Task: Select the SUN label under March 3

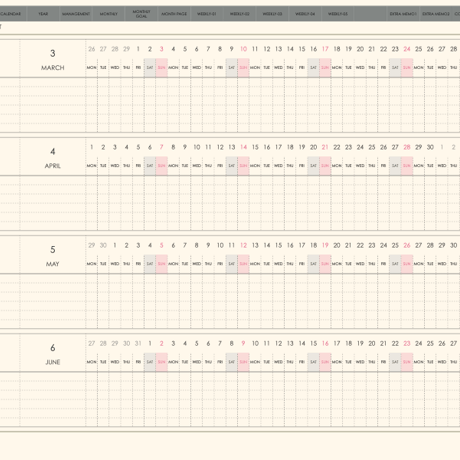Action: 161,68
